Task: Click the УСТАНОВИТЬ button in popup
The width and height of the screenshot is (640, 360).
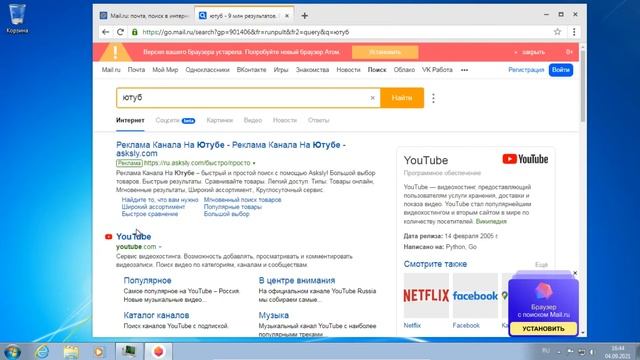Action: click(x=543, y=329)
